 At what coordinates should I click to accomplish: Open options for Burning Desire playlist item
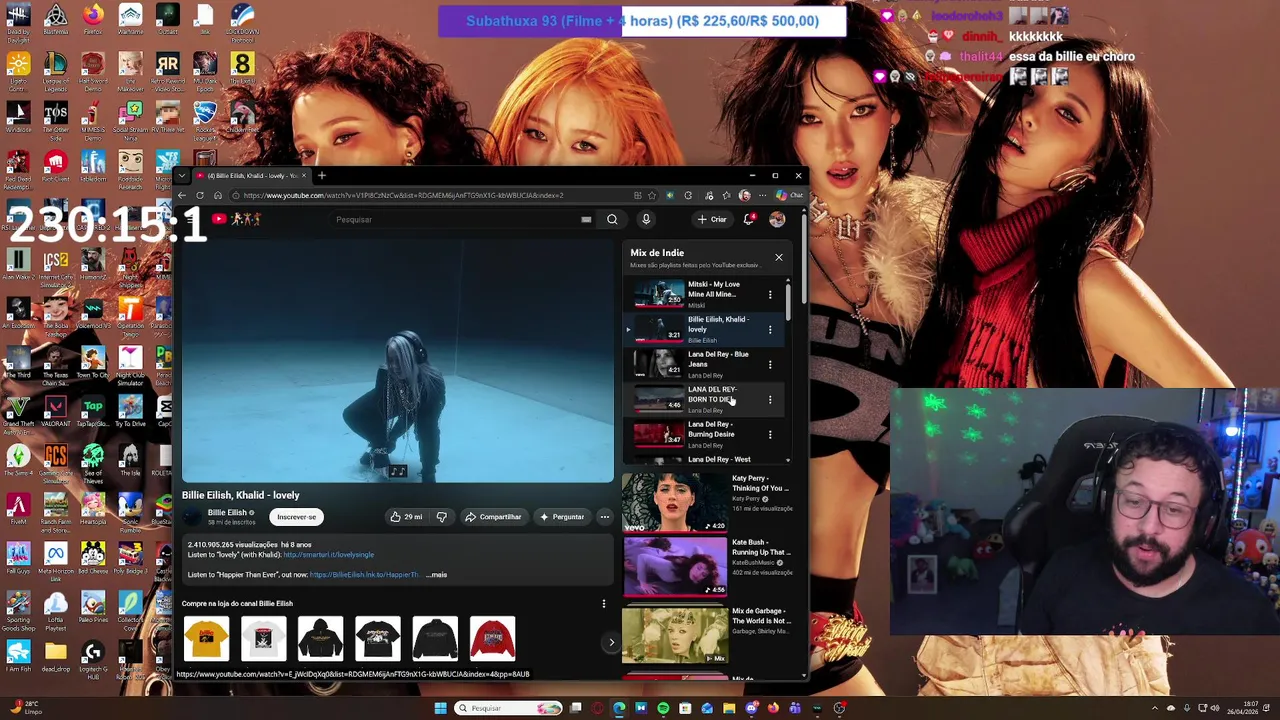click(x=770, y=434)
